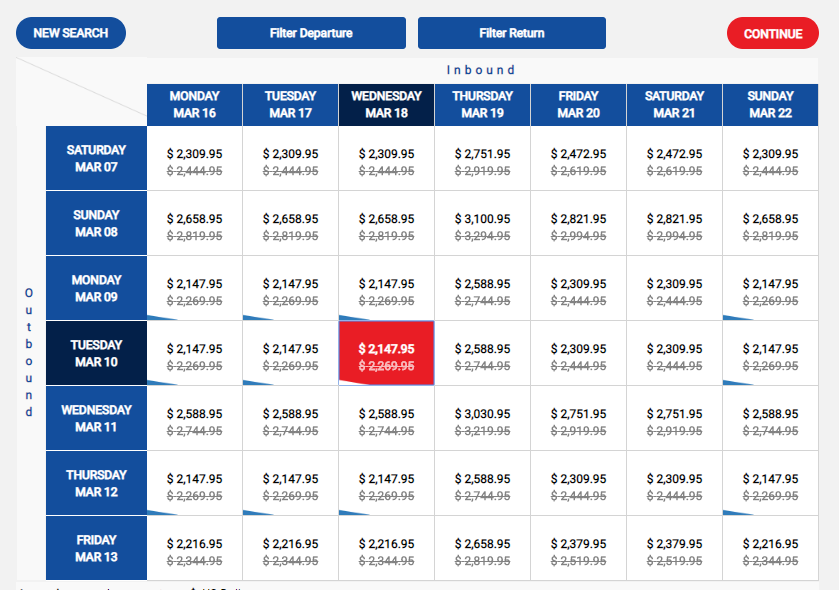Pick fare Thu Mar 12 returning Wed Mar 18
The height and width of the screenshot is (590, 839).
point(386,483)
